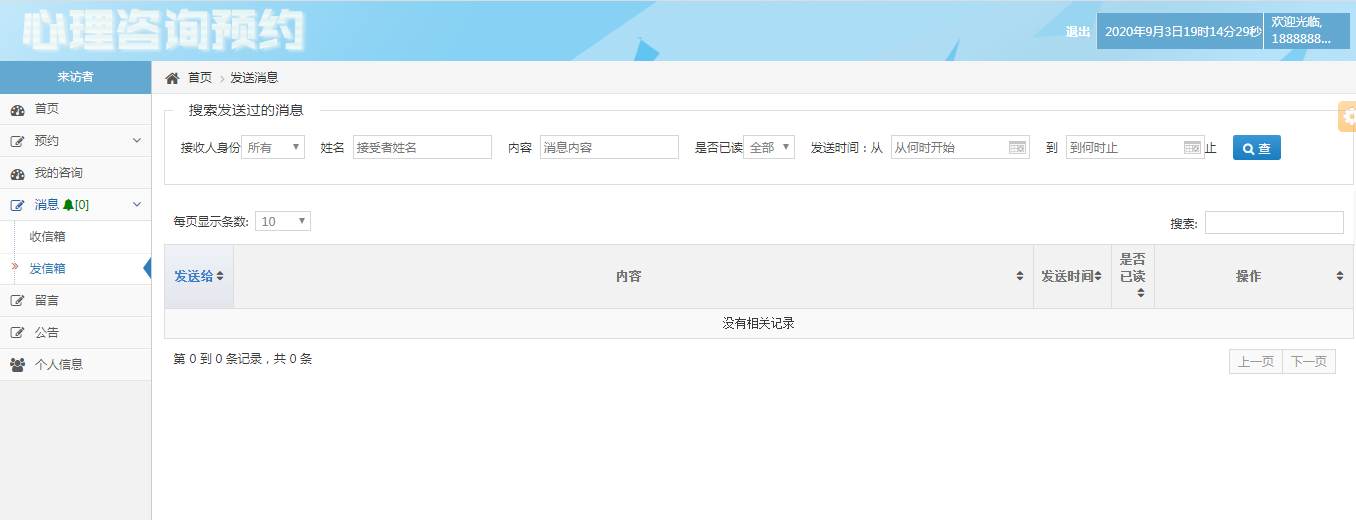Click the 搜索发送过的消息 legend
This screenshot has width=1356, height=520.
click(x=246, y=111)
